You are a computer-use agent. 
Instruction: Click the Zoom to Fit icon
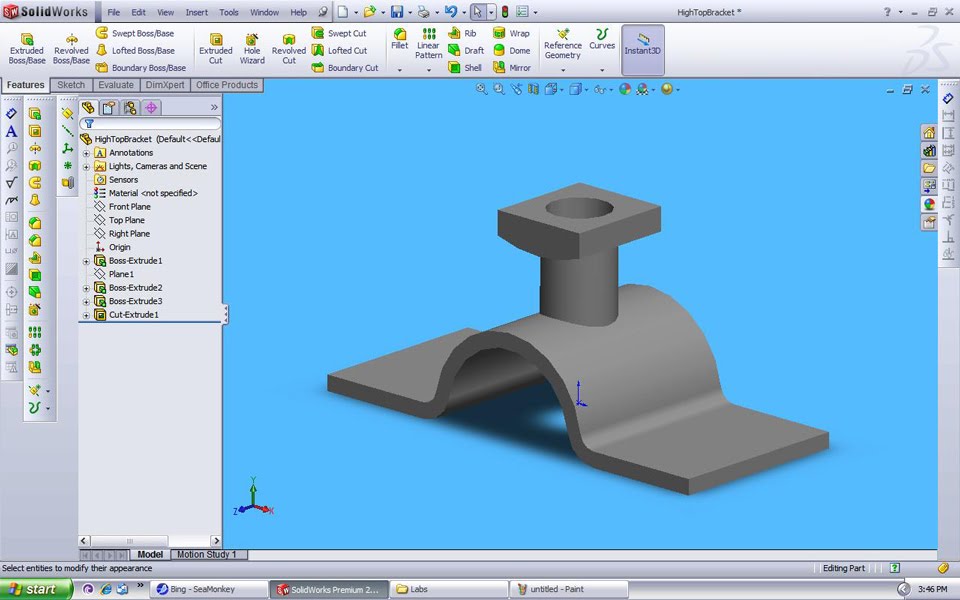[x=481, y=89]
